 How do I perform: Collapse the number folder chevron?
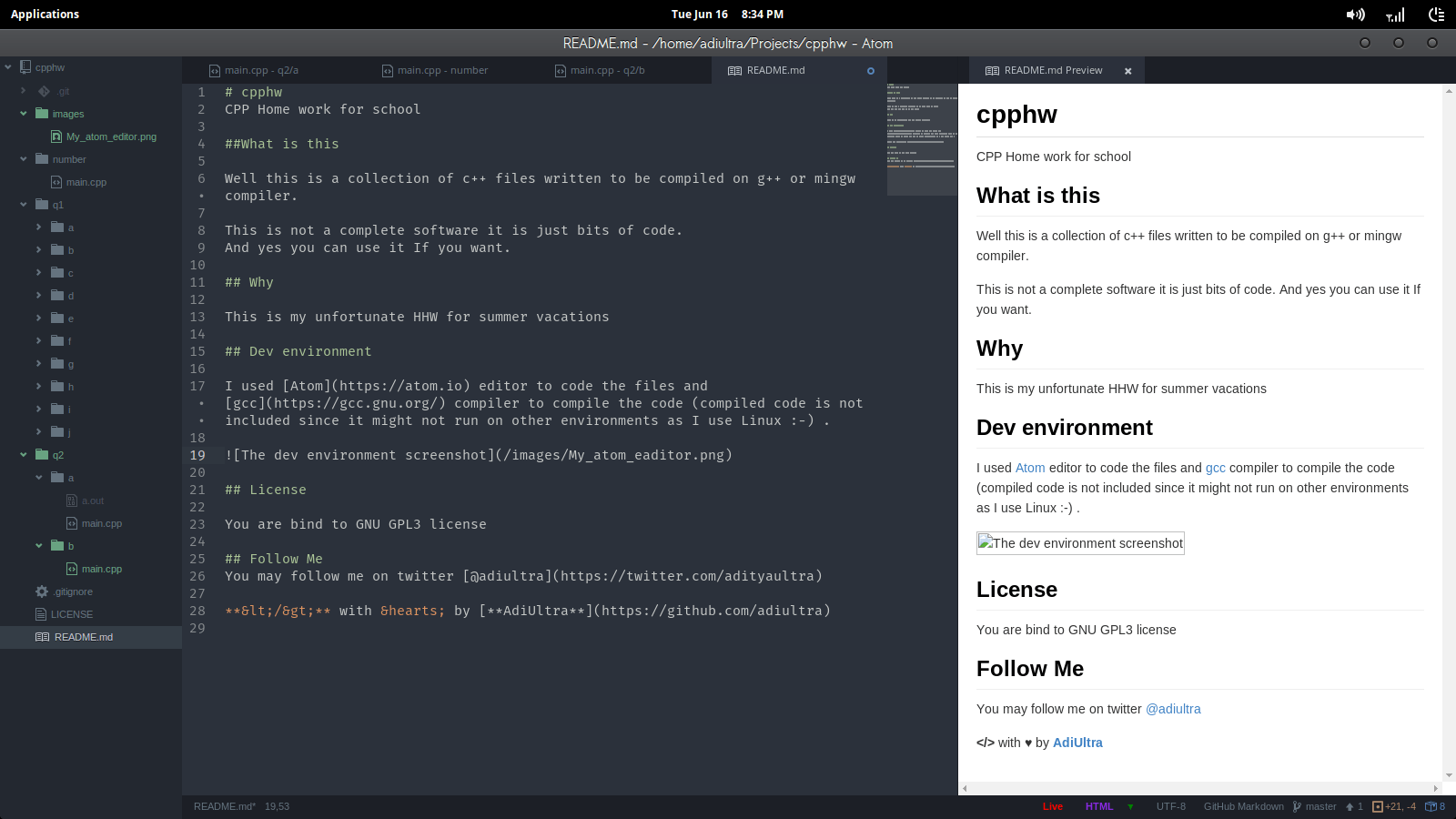[23, 159]
